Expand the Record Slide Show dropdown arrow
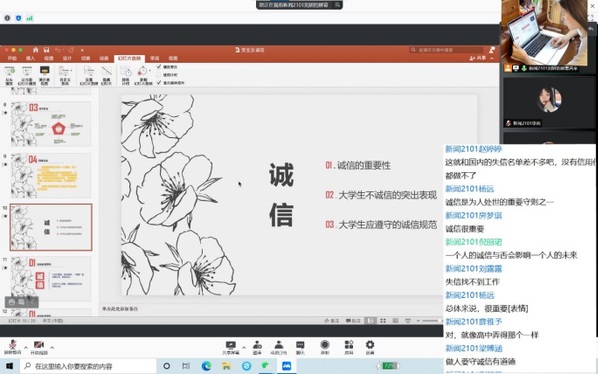Viewport: 598px width, 374px height. pyautogui.click(x=150, y=71)
